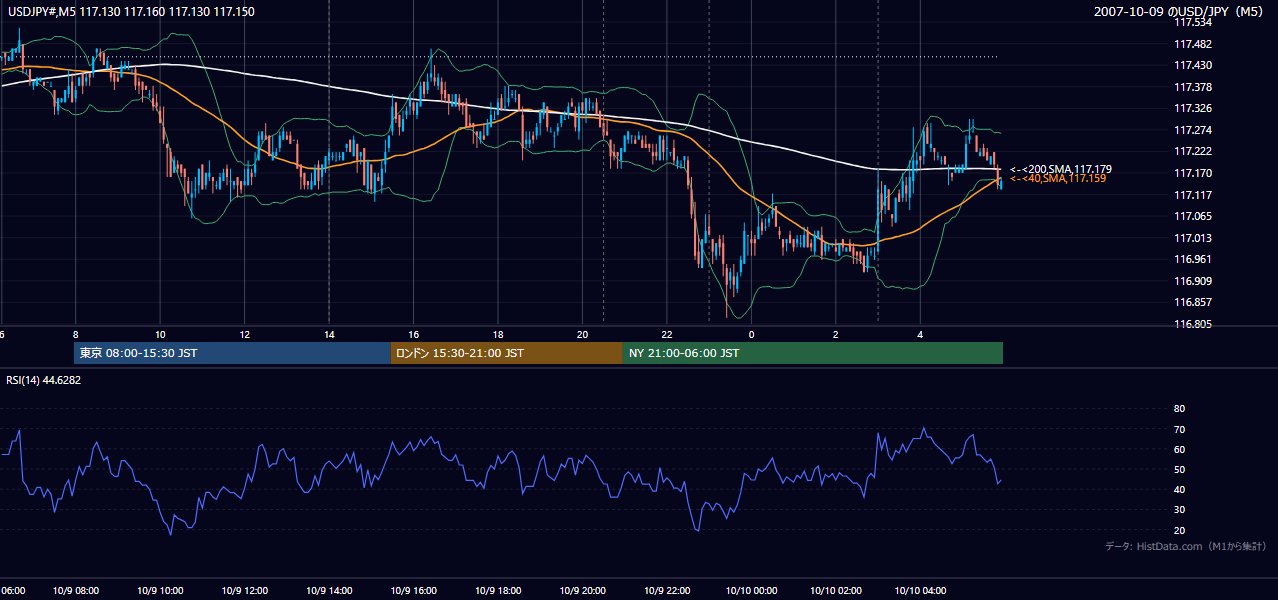Click the 117.065 price axis label

(x=1192, y=216)
